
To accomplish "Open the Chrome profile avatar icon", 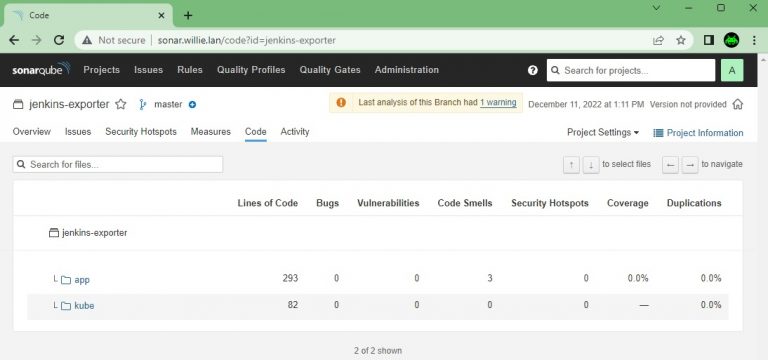I will 731,40.
